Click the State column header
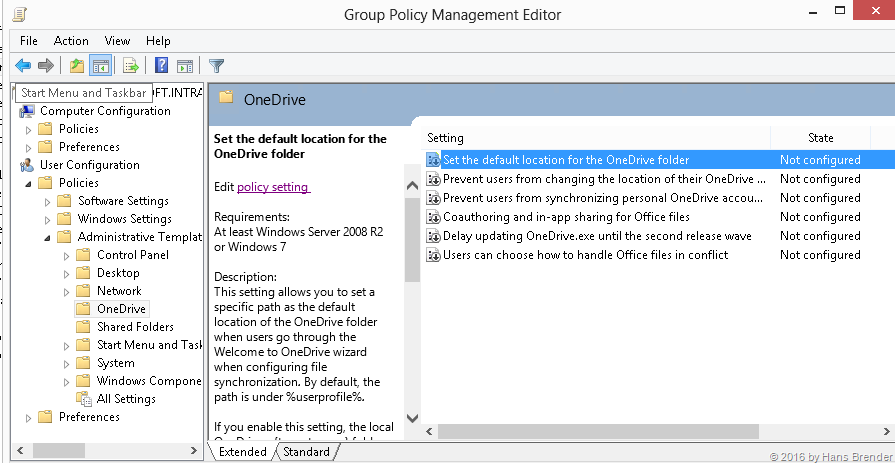The width and height of the screenshot is (895, 463). click(820, 138)
